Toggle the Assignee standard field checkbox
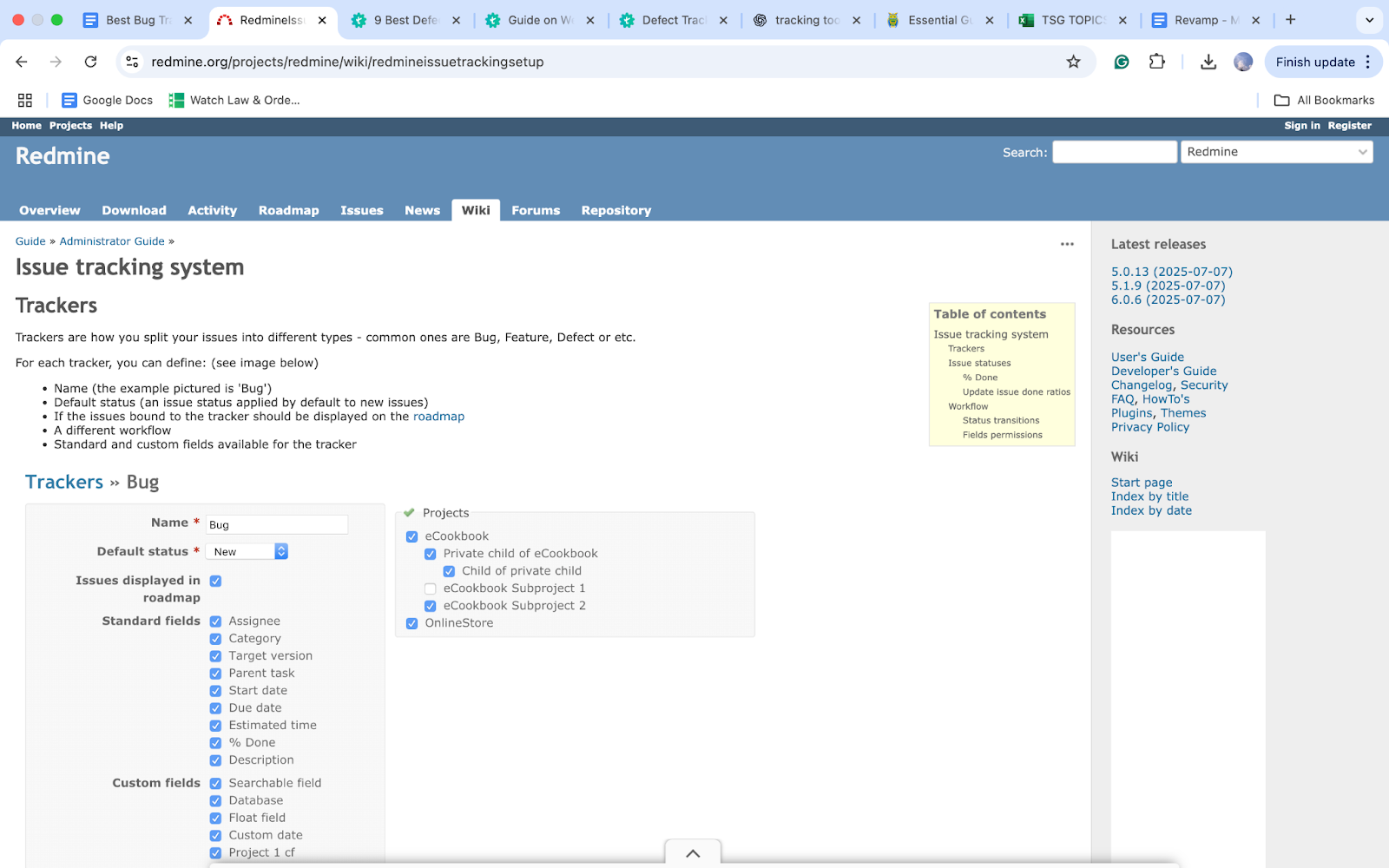 pos(215,621)
